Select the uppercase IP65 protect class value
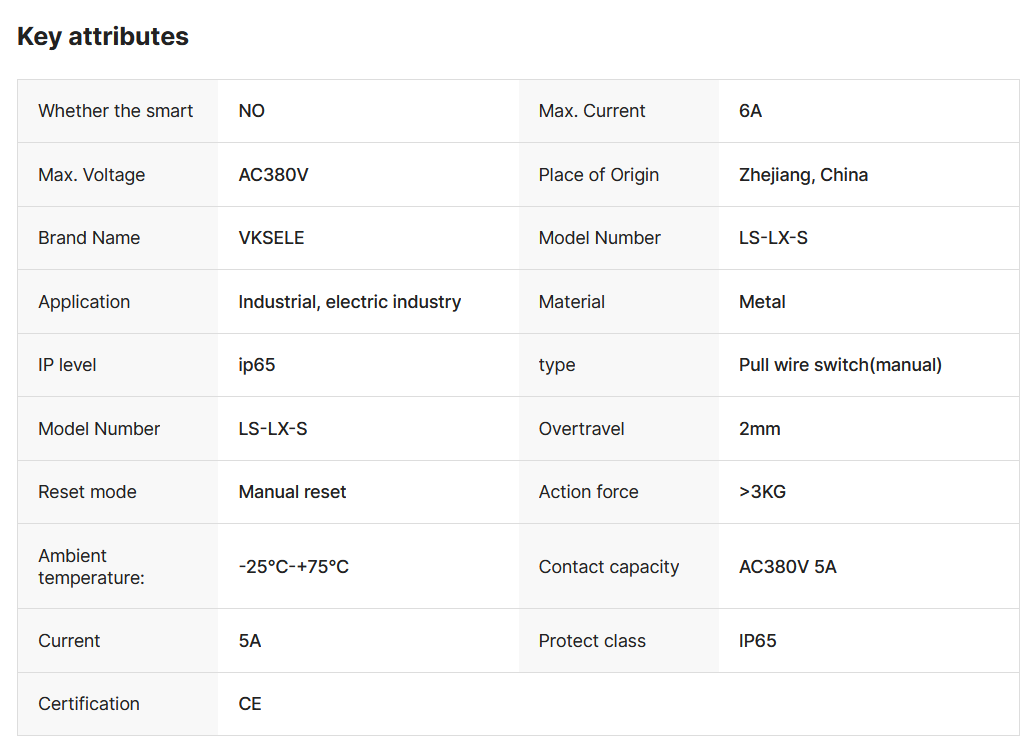The height and width of the screenshot is (743, 1030). [x=757, y=641]
